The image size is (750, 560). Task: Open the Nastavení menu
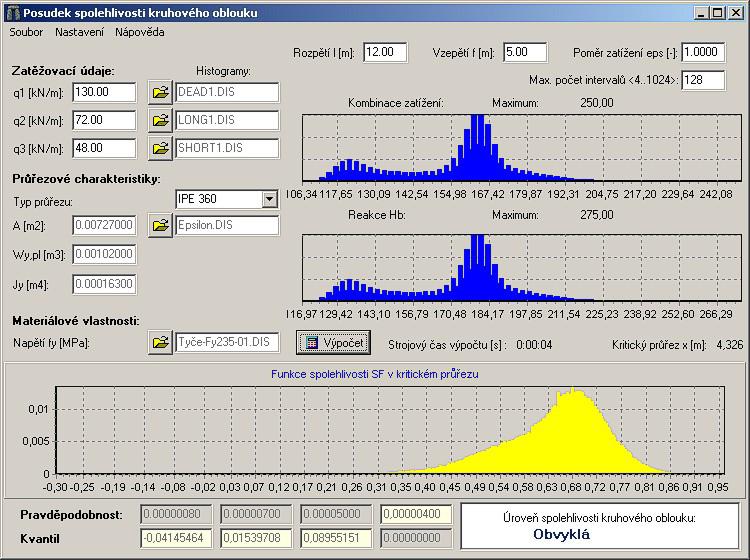click(79, 33)
